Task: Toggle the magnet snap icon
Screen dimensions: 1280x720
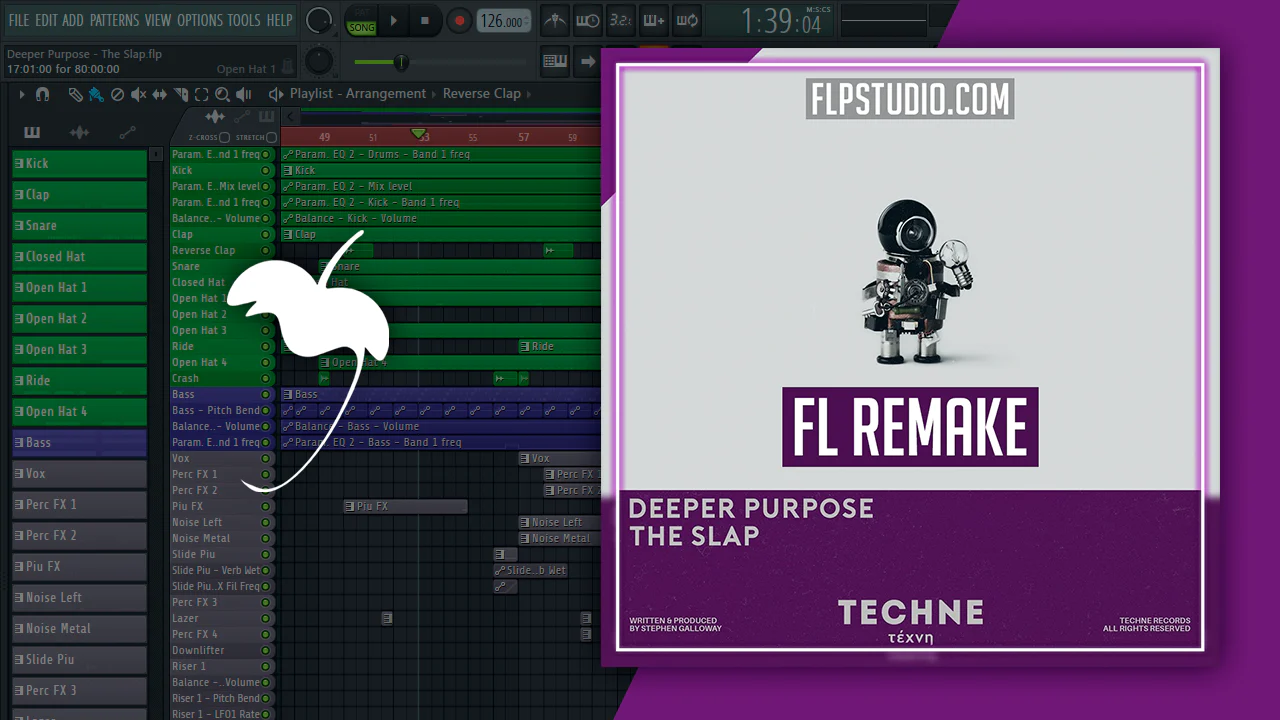Action: [42, 94]
